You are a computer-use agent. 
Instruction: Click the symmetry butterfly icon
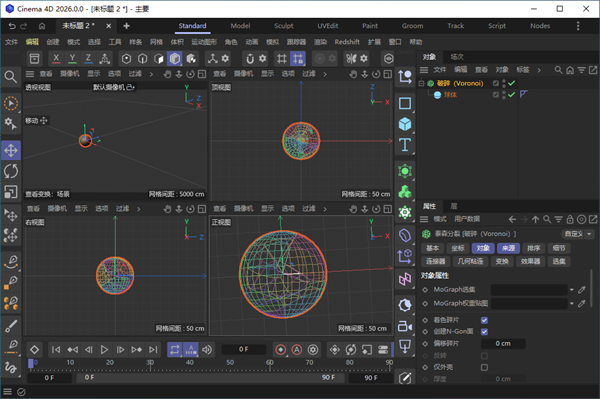click(x=351, y=59)
